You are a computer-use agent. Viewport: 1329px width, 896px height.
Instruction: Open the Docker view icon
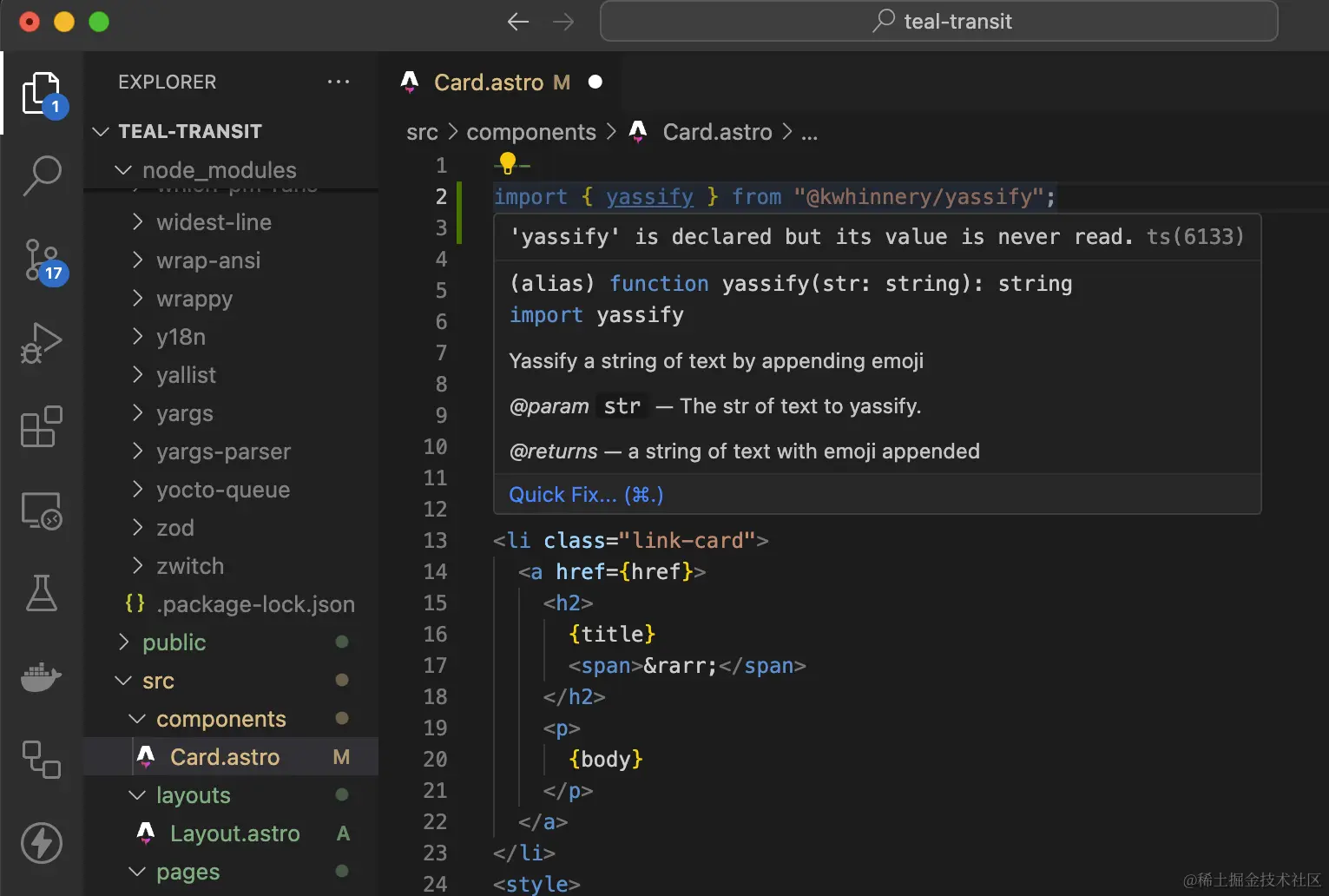[x=42, y=676]
